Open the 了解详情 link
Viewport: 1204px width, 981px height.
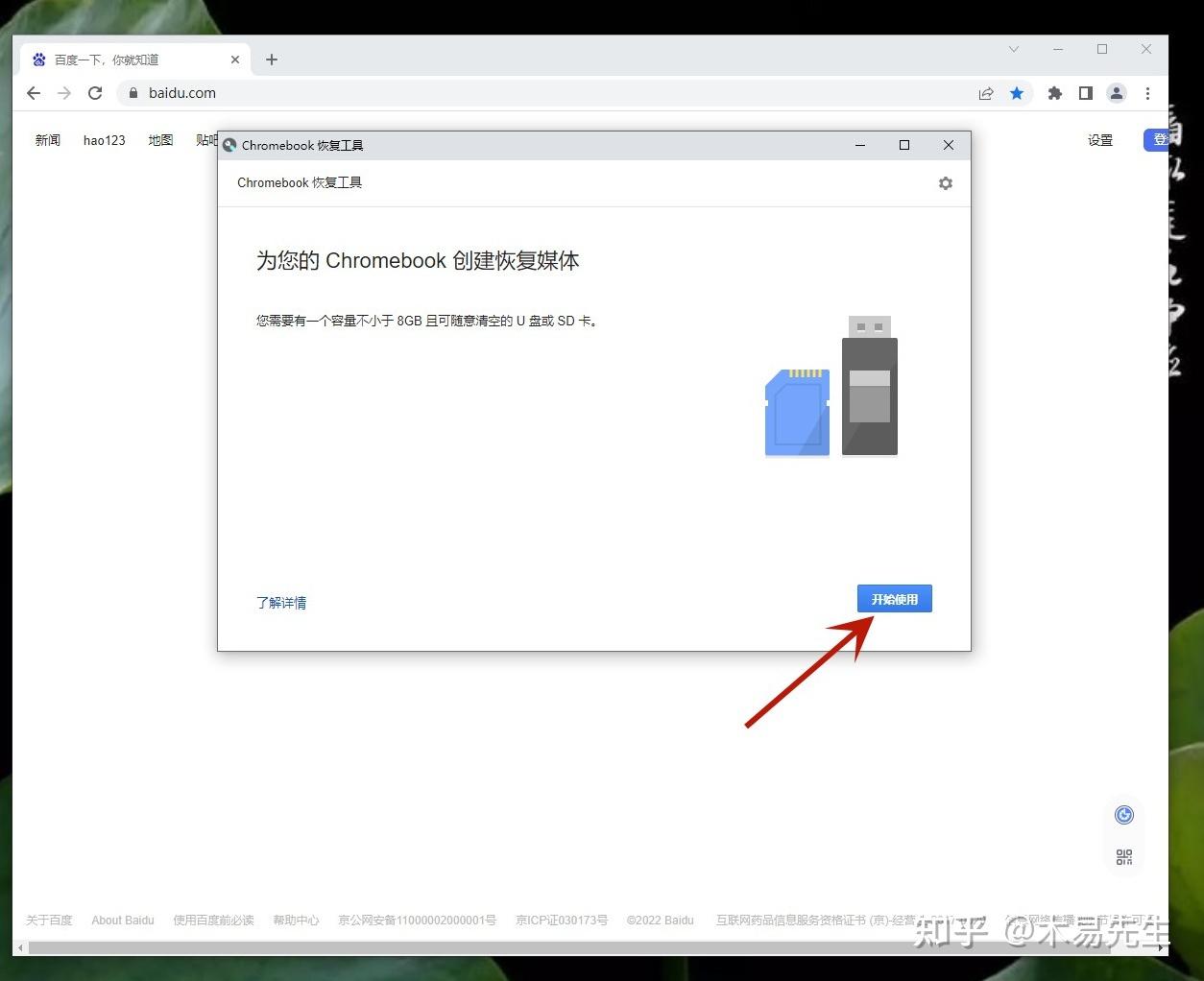[x=281, y=603]
